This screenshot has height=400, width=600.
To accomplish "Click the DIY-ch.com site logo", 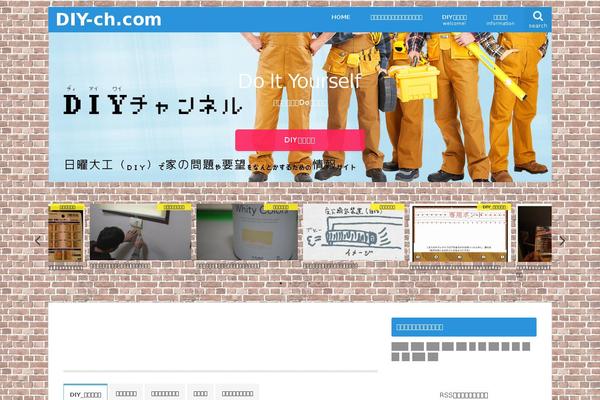I will [109, 20].
